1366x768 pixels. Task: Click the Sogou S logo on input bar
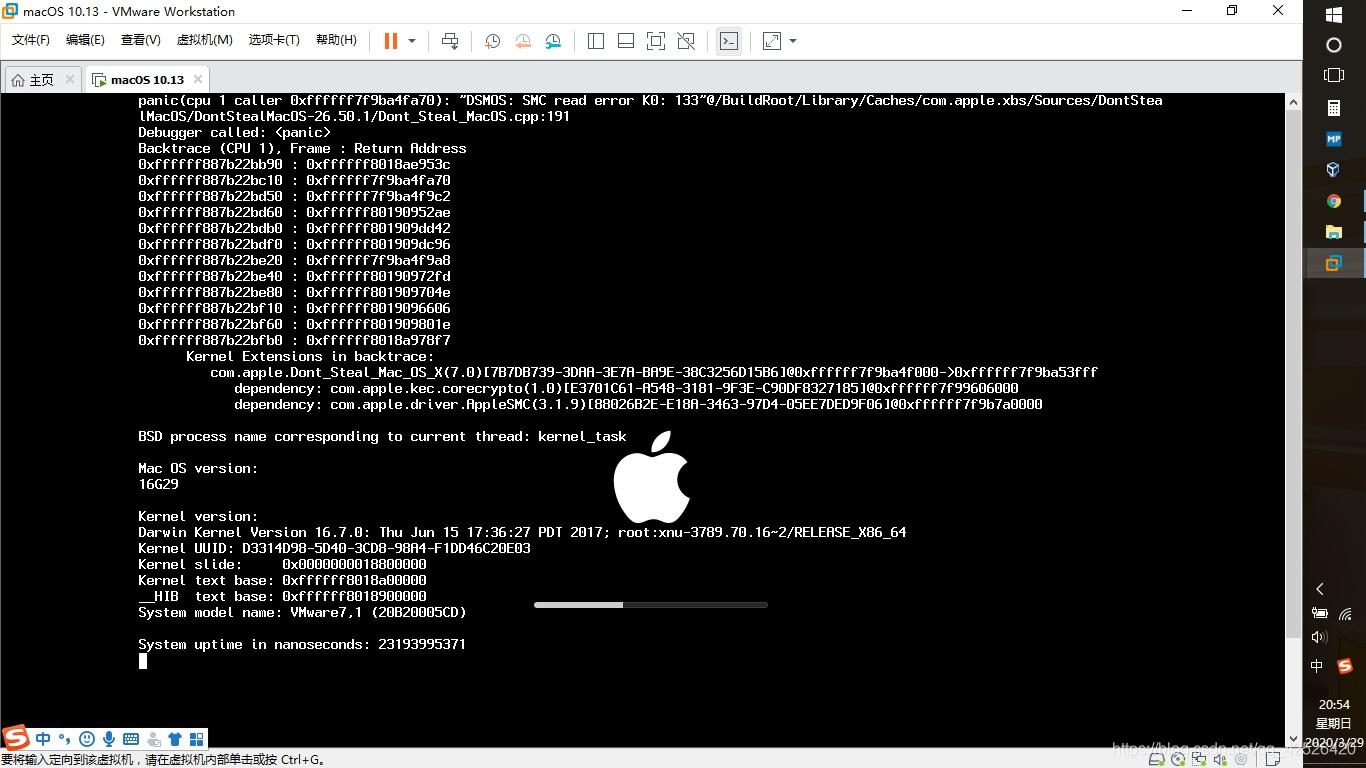[x=17, y=738]
